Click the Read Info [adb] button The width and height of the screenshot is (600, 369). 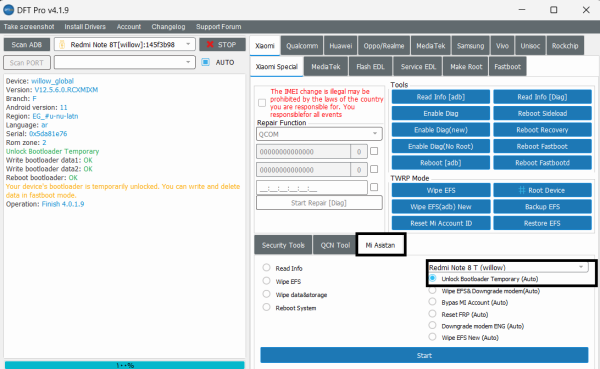click(x=441, y=97)
